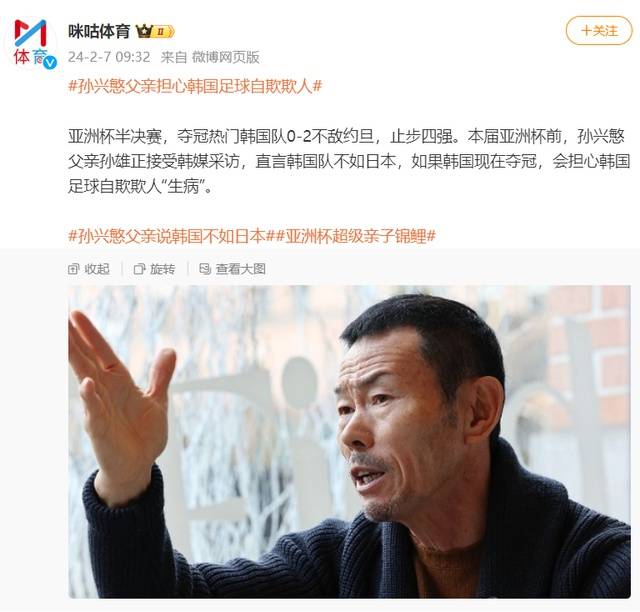Click the 查看大图 text label
The image size is (640, 612).
[241, 269]
